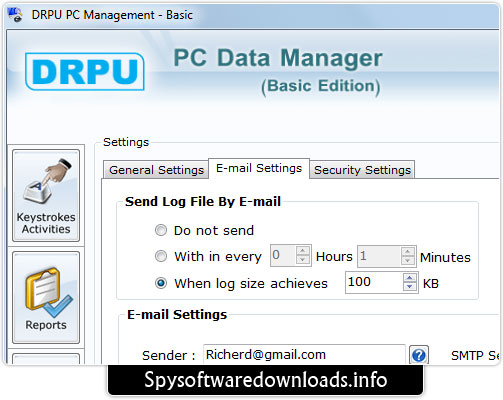Viewport: 503px width, 400px height.
Task: Select the Do not send option
Action: click(x=161, y=230)
